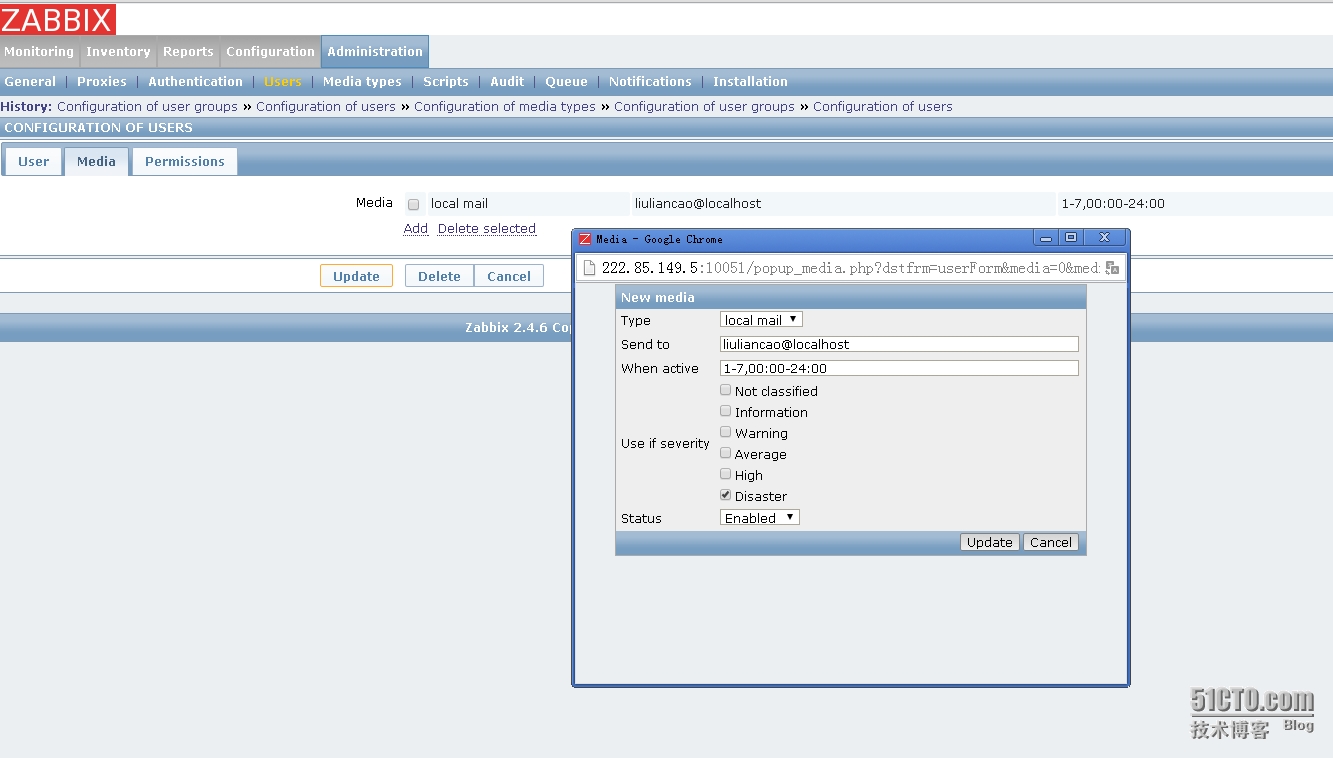Open the Type dropdown showing local mail
Image resolution: width=1333 pixels, height=758 pixels.
[x=761, y=320]
